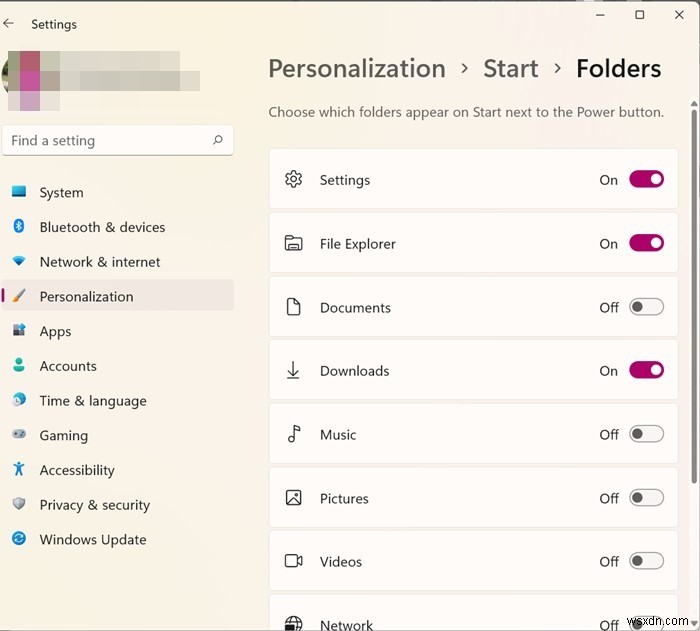Open Time & language section
Screen dimensions: 700x631
point(93,401)
